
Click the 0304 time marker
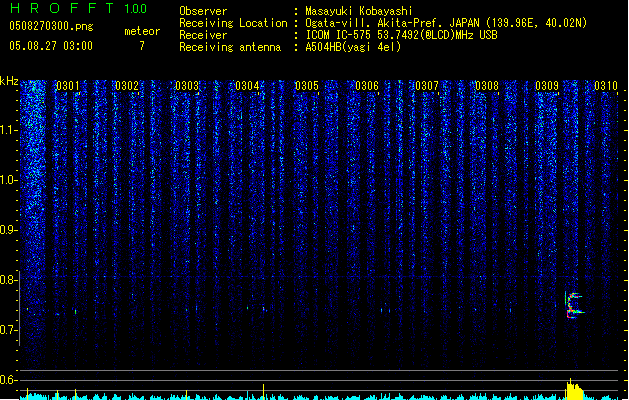coord(247,86)
